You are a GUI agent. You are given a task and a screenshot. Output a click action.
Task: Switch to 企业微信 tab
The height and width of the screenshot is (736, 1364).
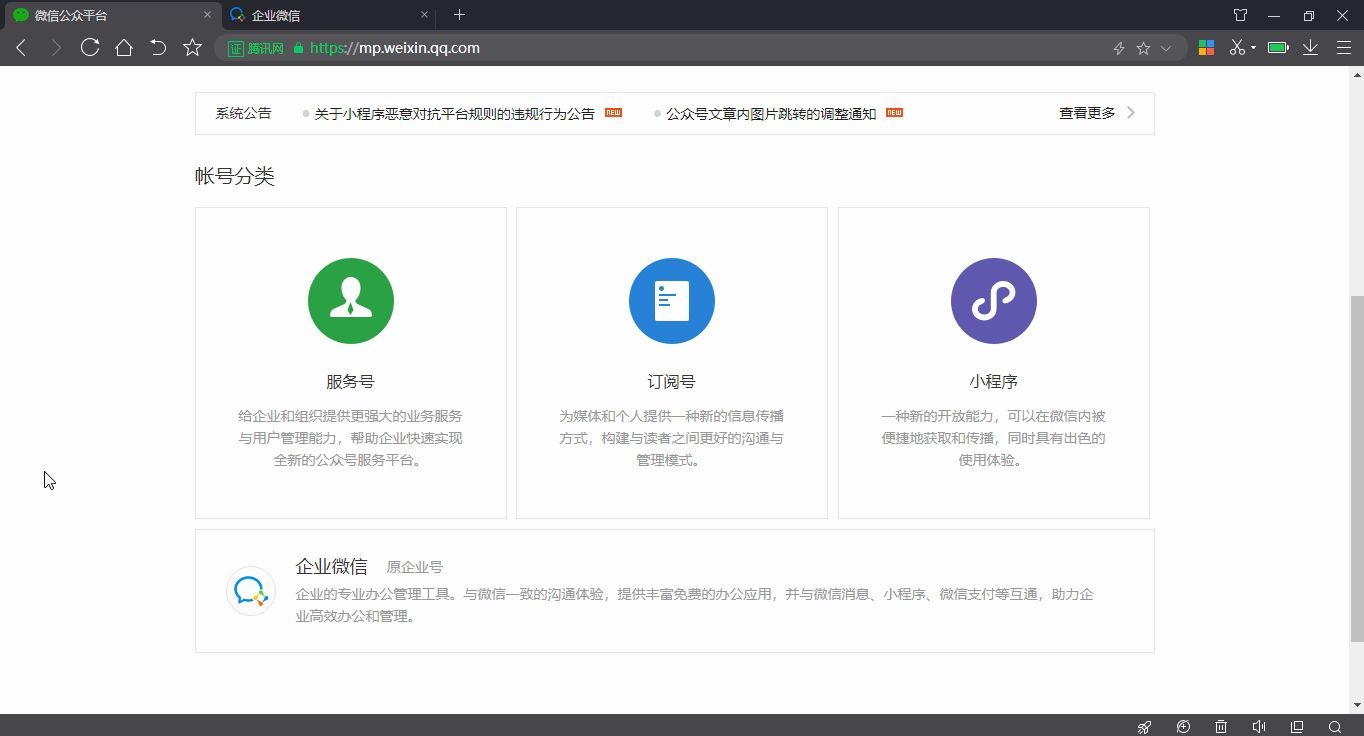click(x=328, y=15)
